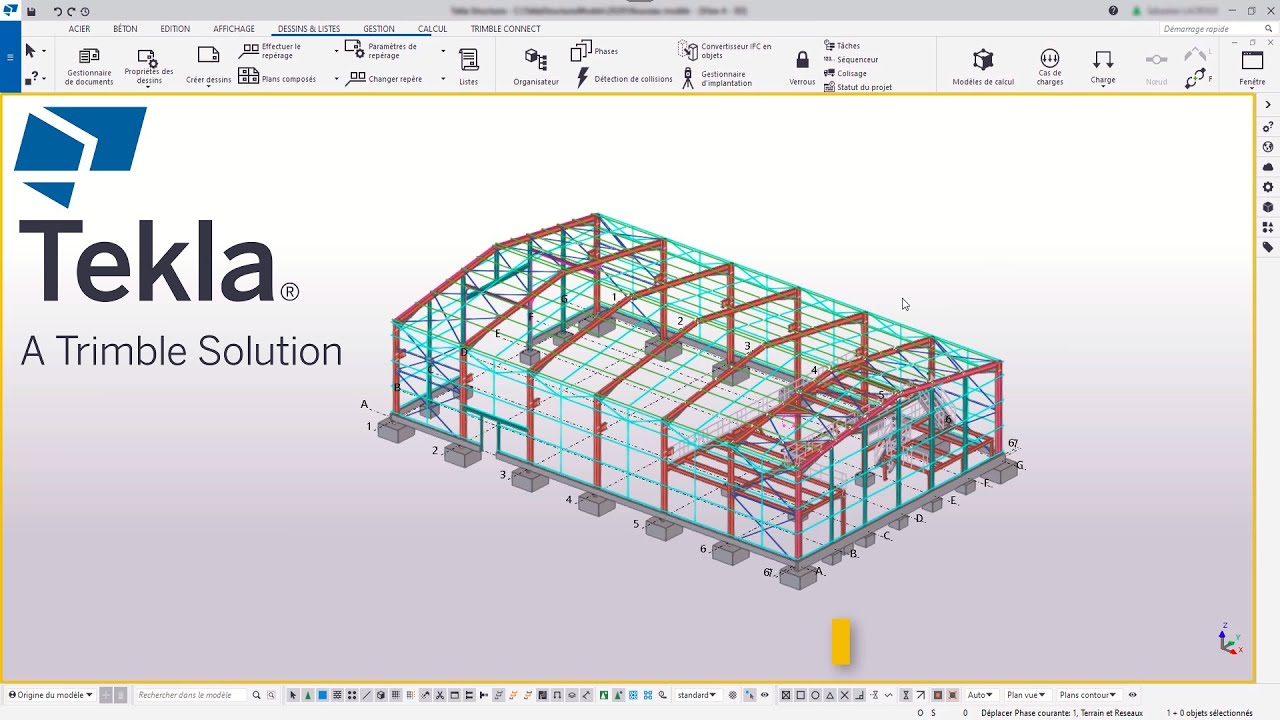Switch to the ACIER tab
This screenshot has height=720, width=1280.
pyautogui.click(x=79, y=29)
